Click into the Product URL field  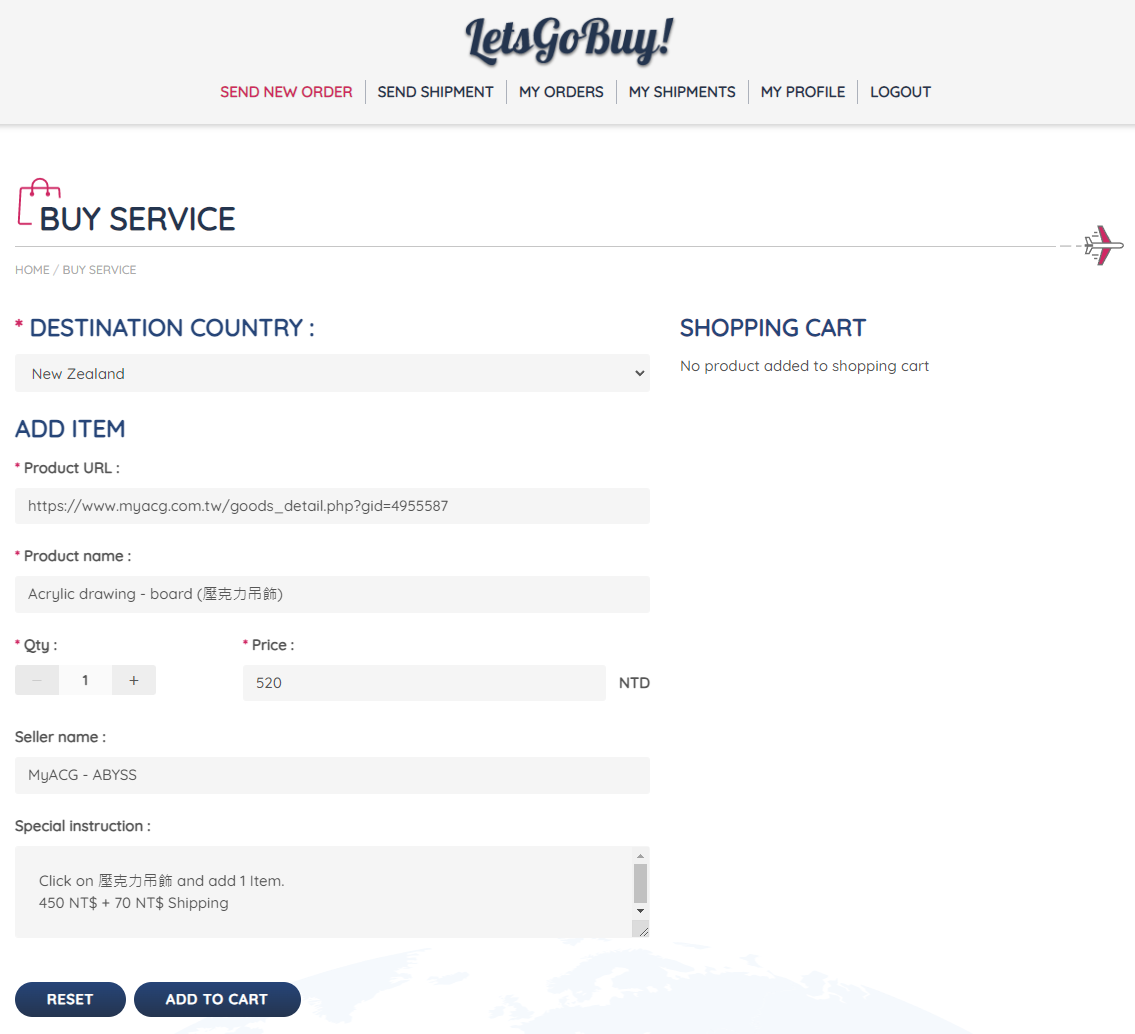tap(332, 506)
